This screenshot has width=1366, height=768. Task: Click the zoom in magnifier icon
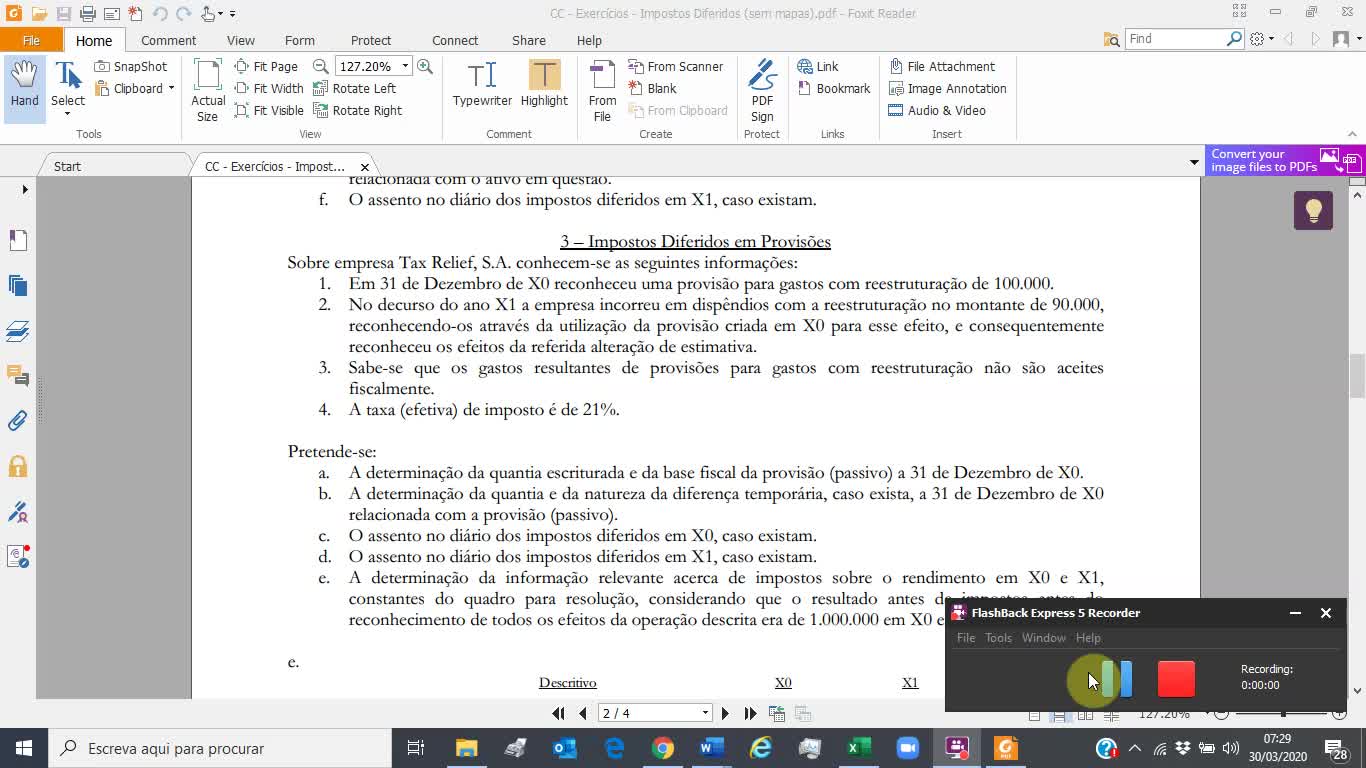pyautogui.click(x=425, y=66)
